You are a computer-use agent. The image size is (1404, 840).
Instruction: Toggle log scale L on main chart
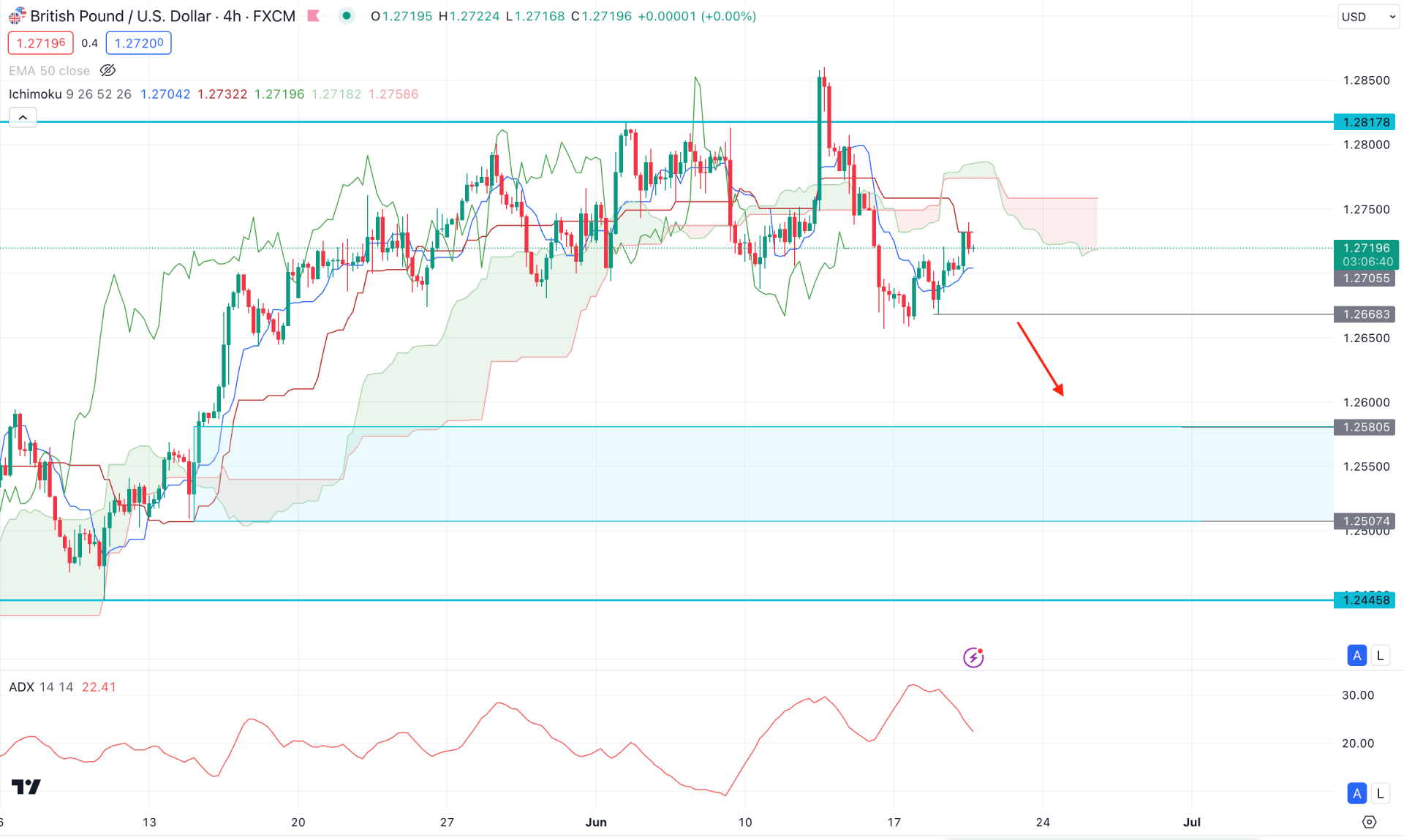(x=1380, y=655)
